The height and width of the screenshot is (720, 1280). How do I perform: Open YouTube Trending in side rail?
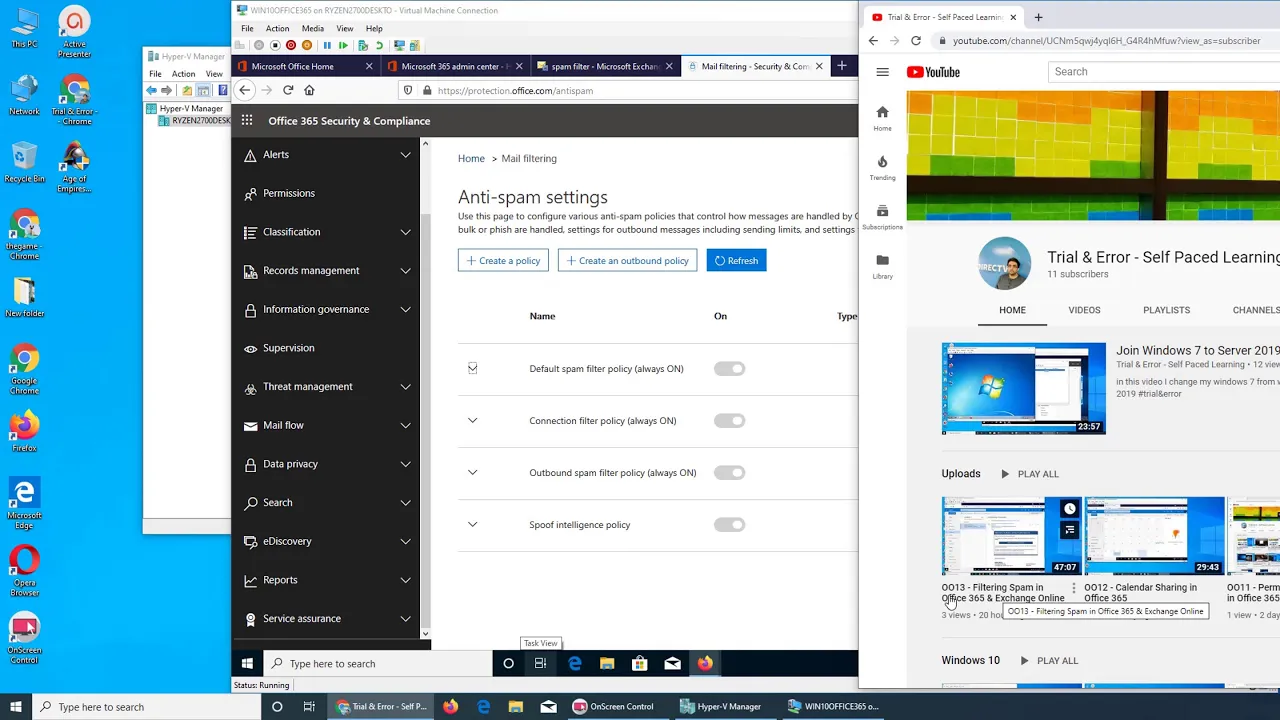coord(882,167)
